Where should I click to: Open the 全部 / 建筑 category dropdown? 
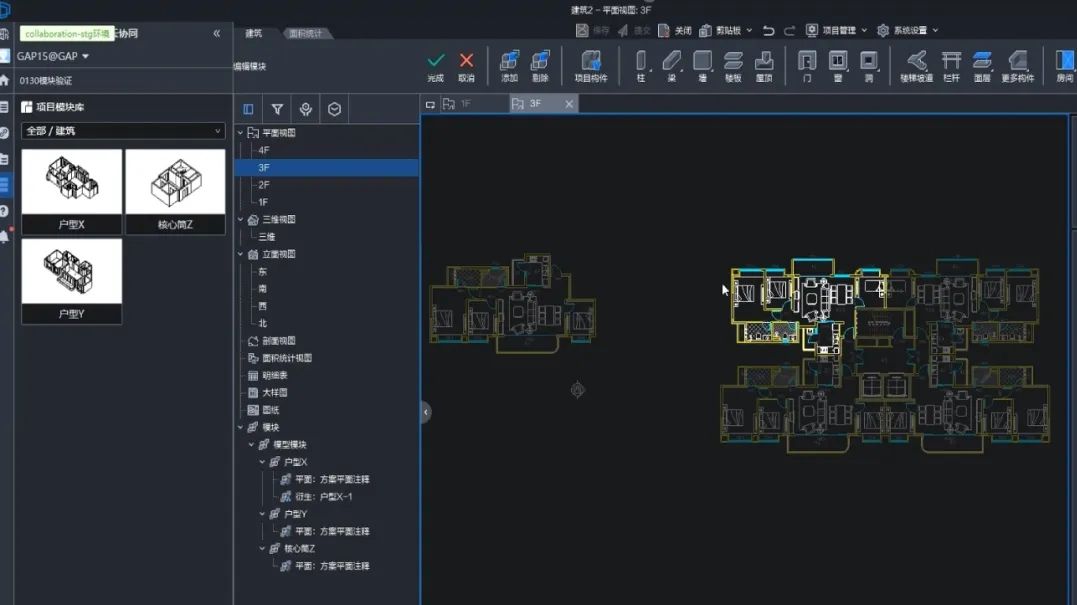123,130
